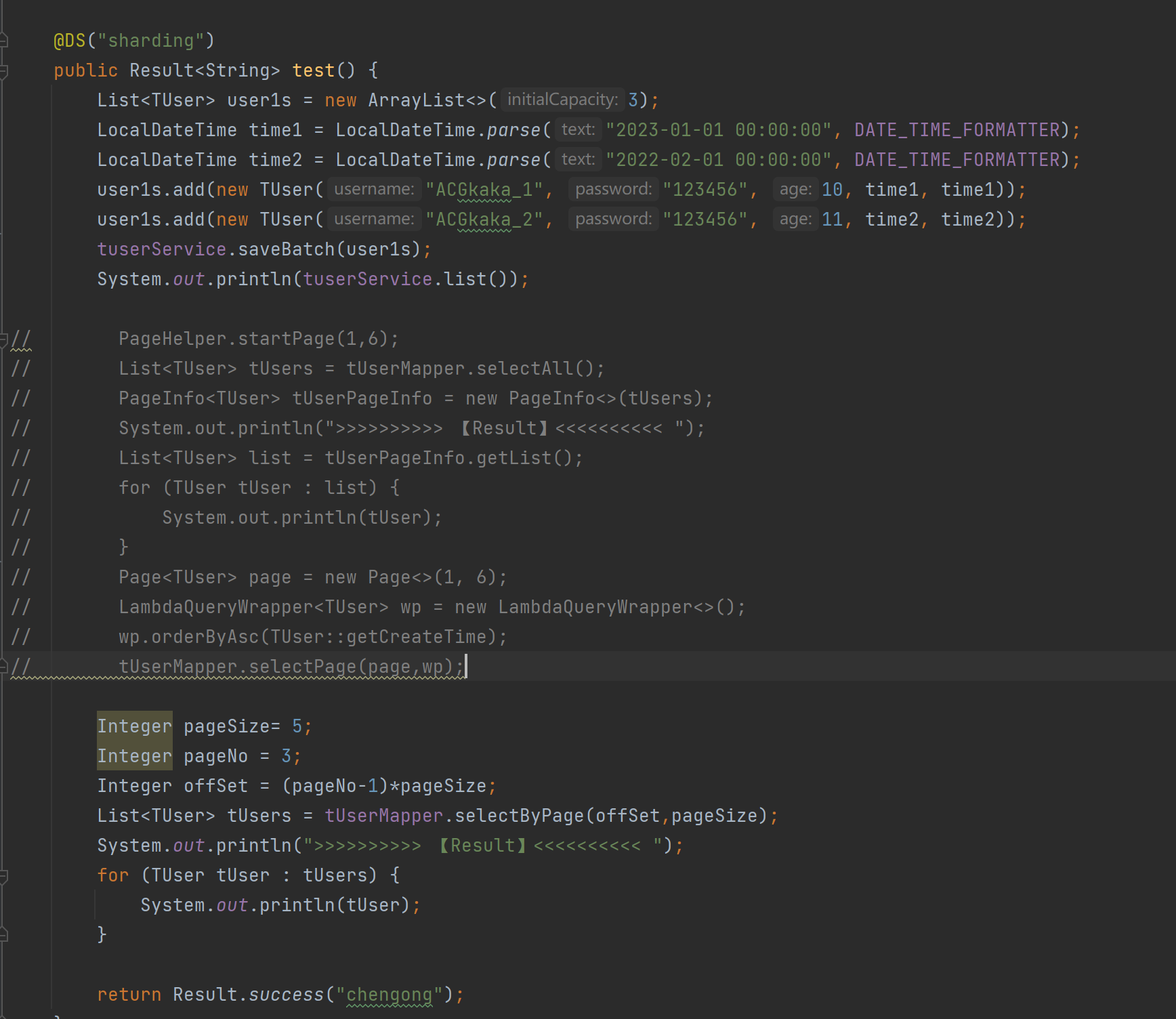The width and height of the screenshot is (1176, 1019).
Task: Click the highlighted Integer keyword beside pageSize
Action: pyautogui.click(x=134, y=726)
